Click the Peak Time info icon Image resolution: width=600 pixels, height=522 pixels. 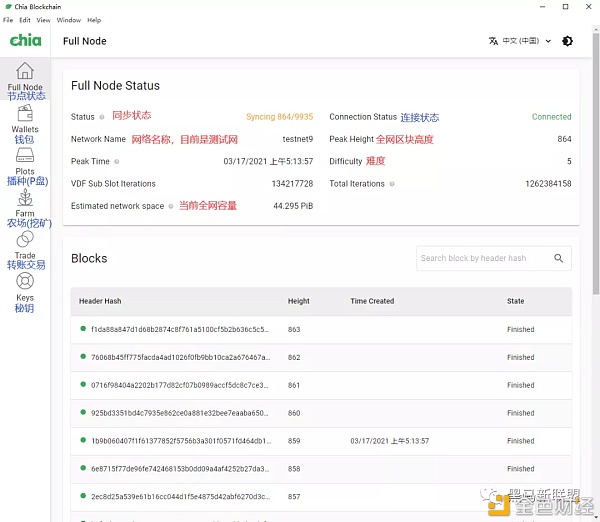[117, 161]
